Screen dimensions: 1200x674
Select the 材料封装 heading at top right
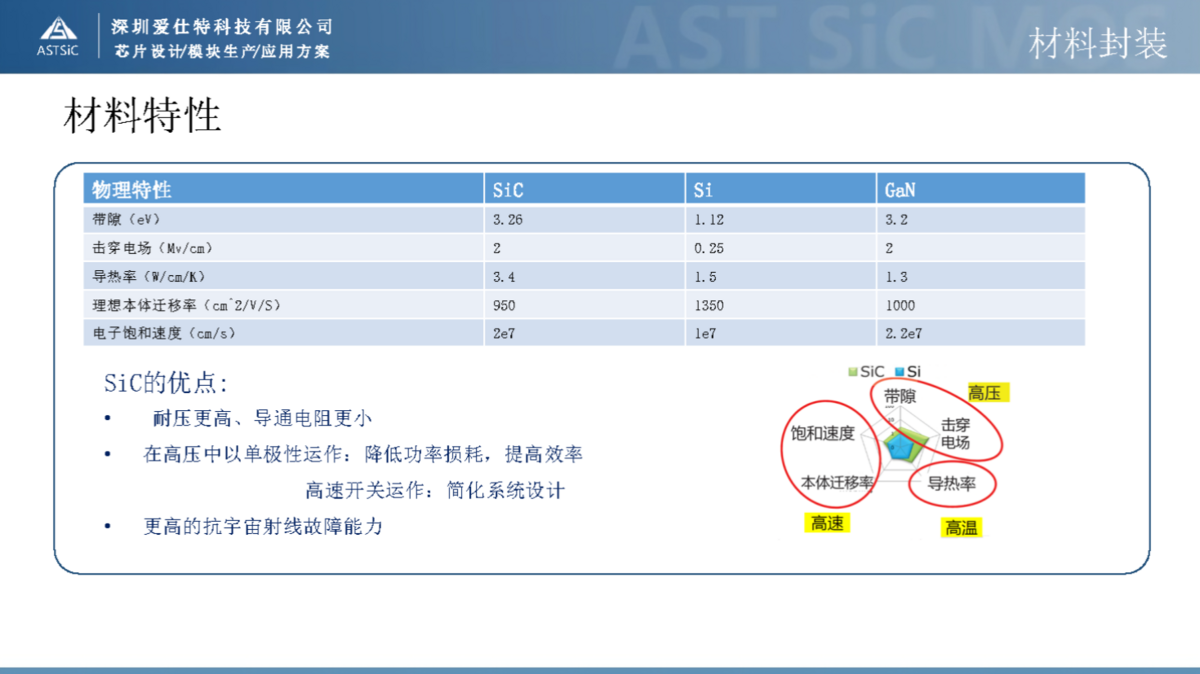(x=1098, y=43)
